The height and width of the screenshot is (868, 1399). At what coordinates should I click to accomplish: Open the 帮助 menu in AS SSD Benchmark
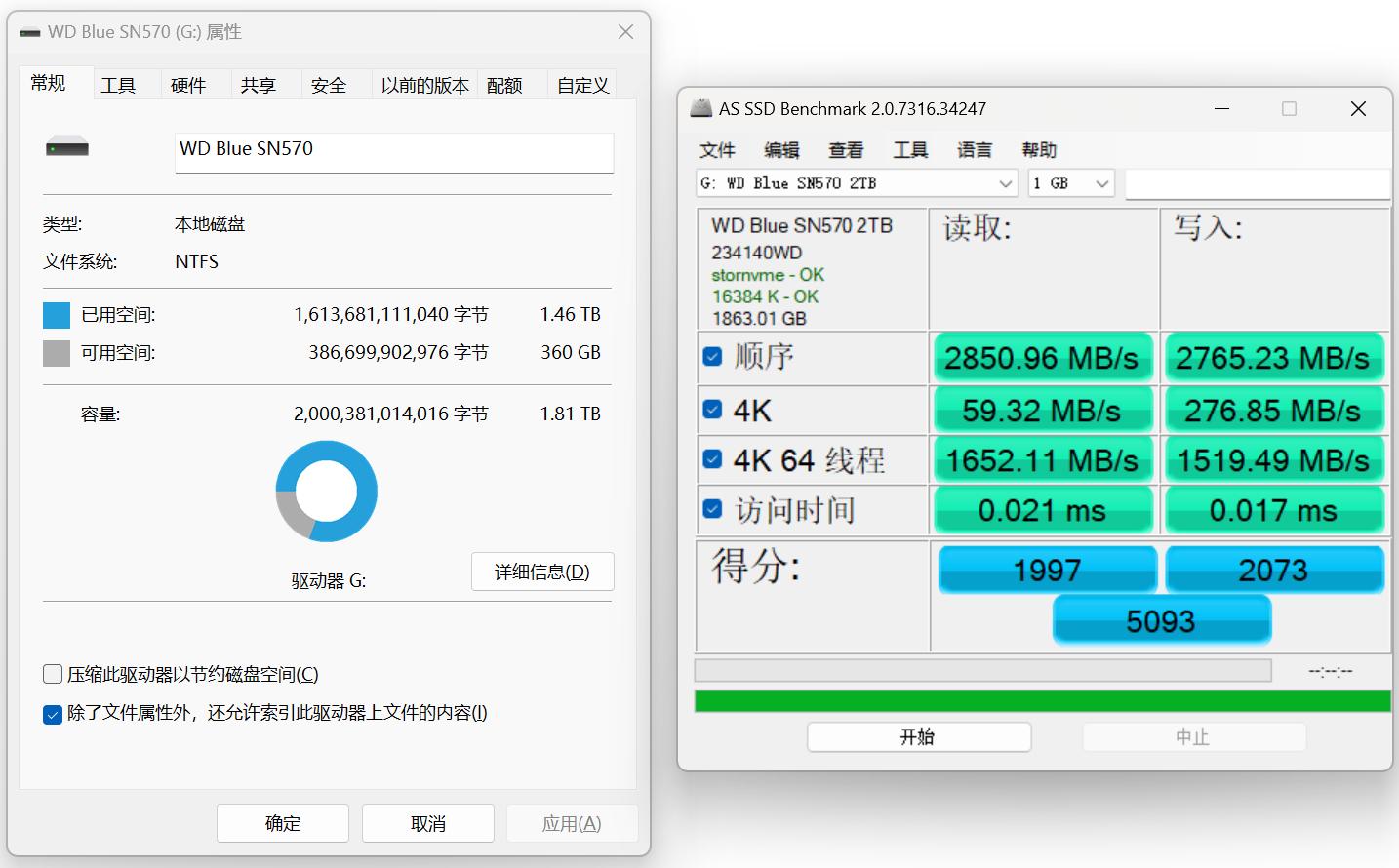click(1038, 150)
